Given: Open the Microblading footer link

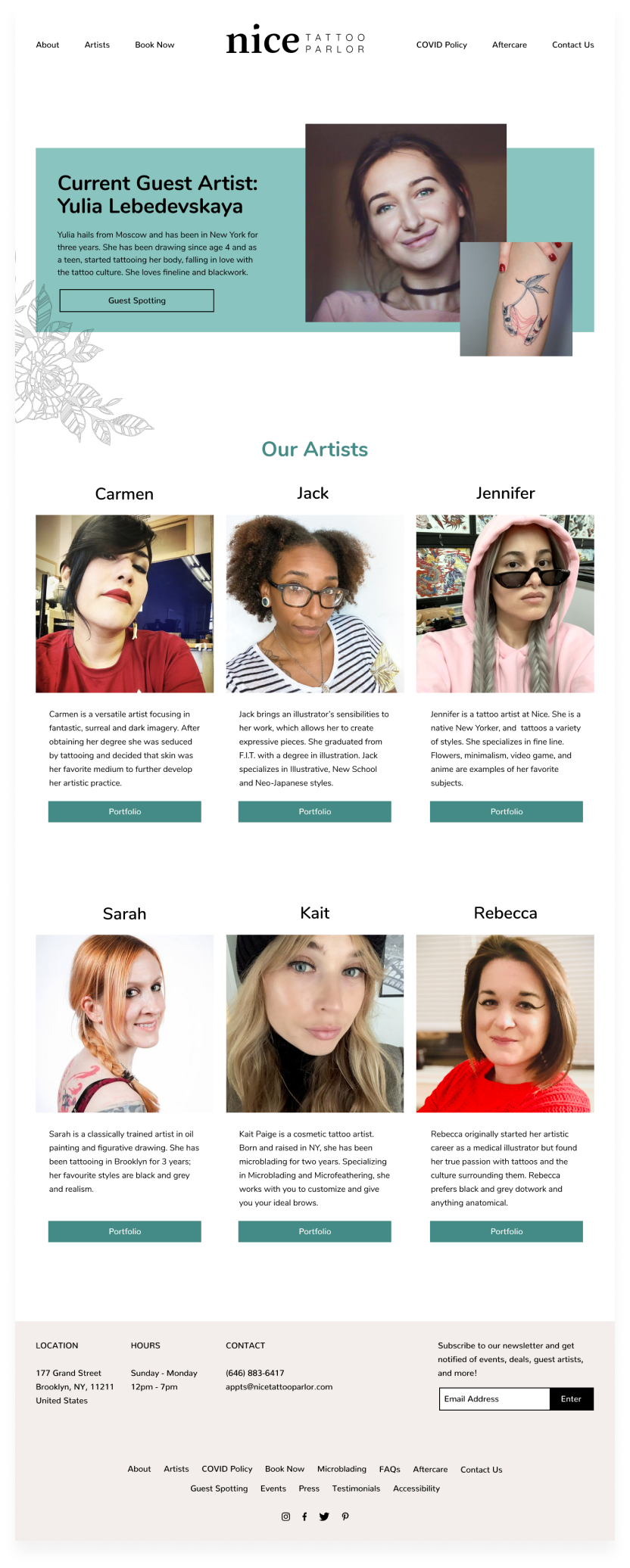Looking at the screenshot, I should [x=342, y=1469].
